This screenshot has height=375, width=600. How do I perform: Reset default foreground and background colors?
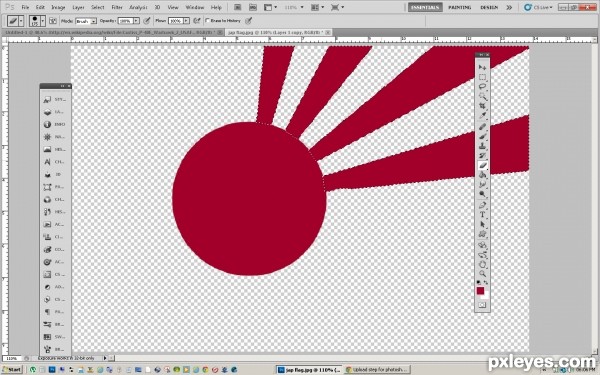click(478, 282)
